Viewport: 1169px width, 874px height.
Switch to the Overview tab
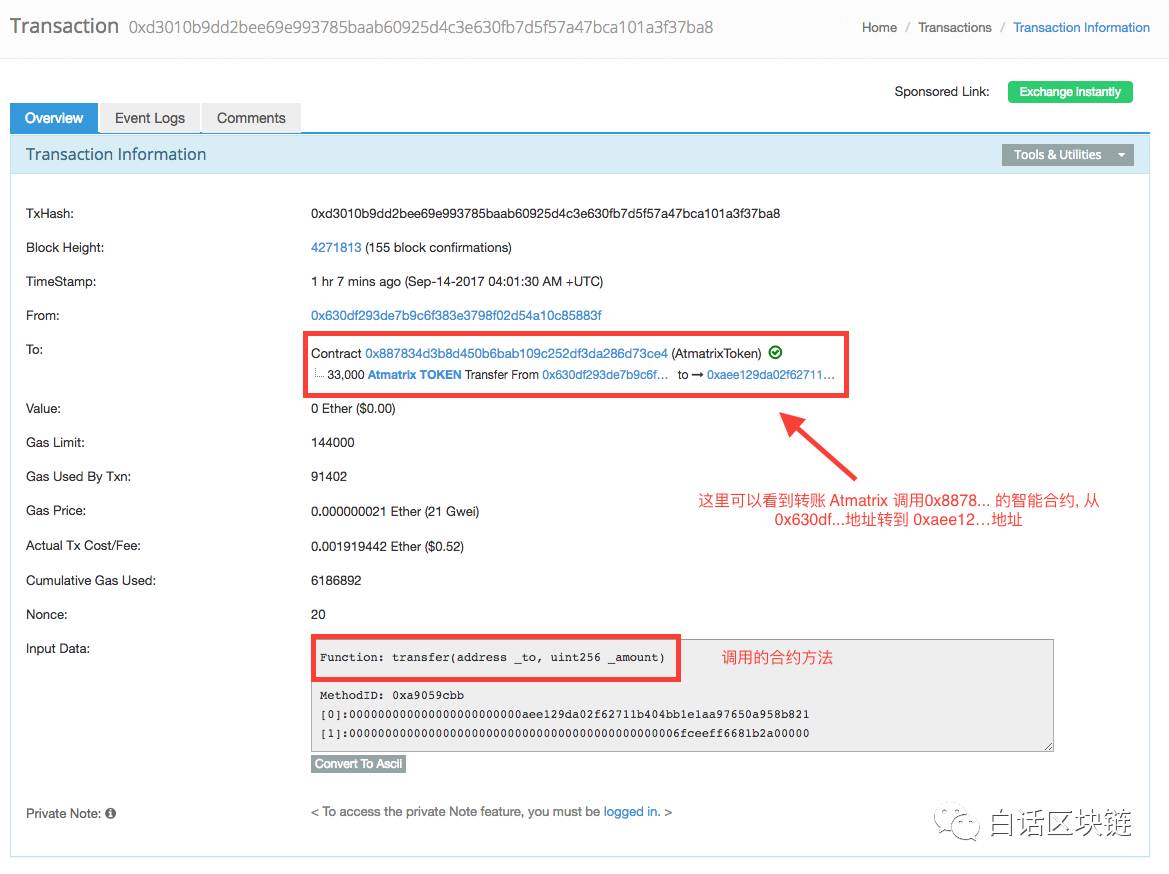click(54, 119)
